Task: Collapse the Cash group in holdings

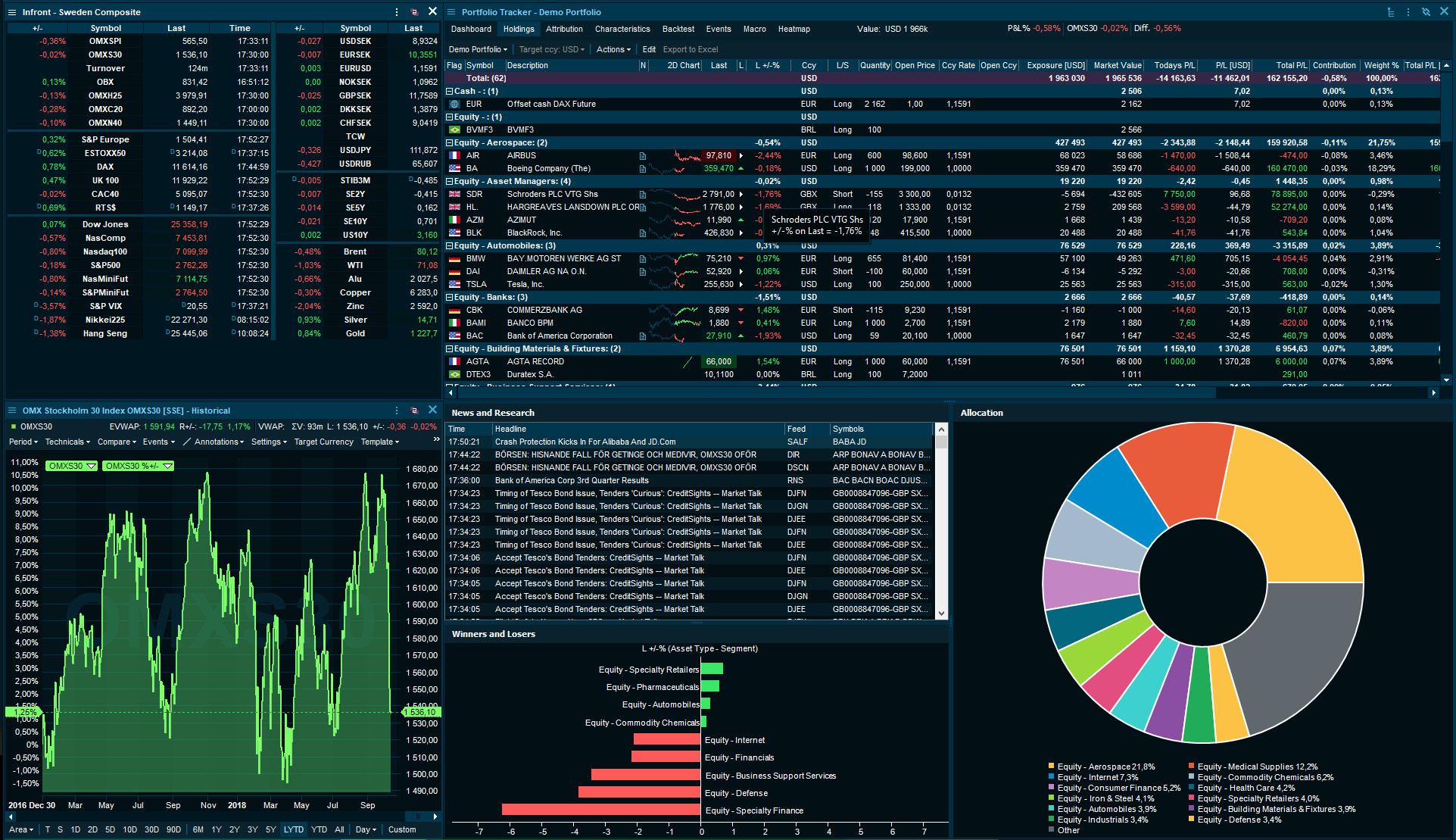Action: pyautogui.click(x=450, y=91)
